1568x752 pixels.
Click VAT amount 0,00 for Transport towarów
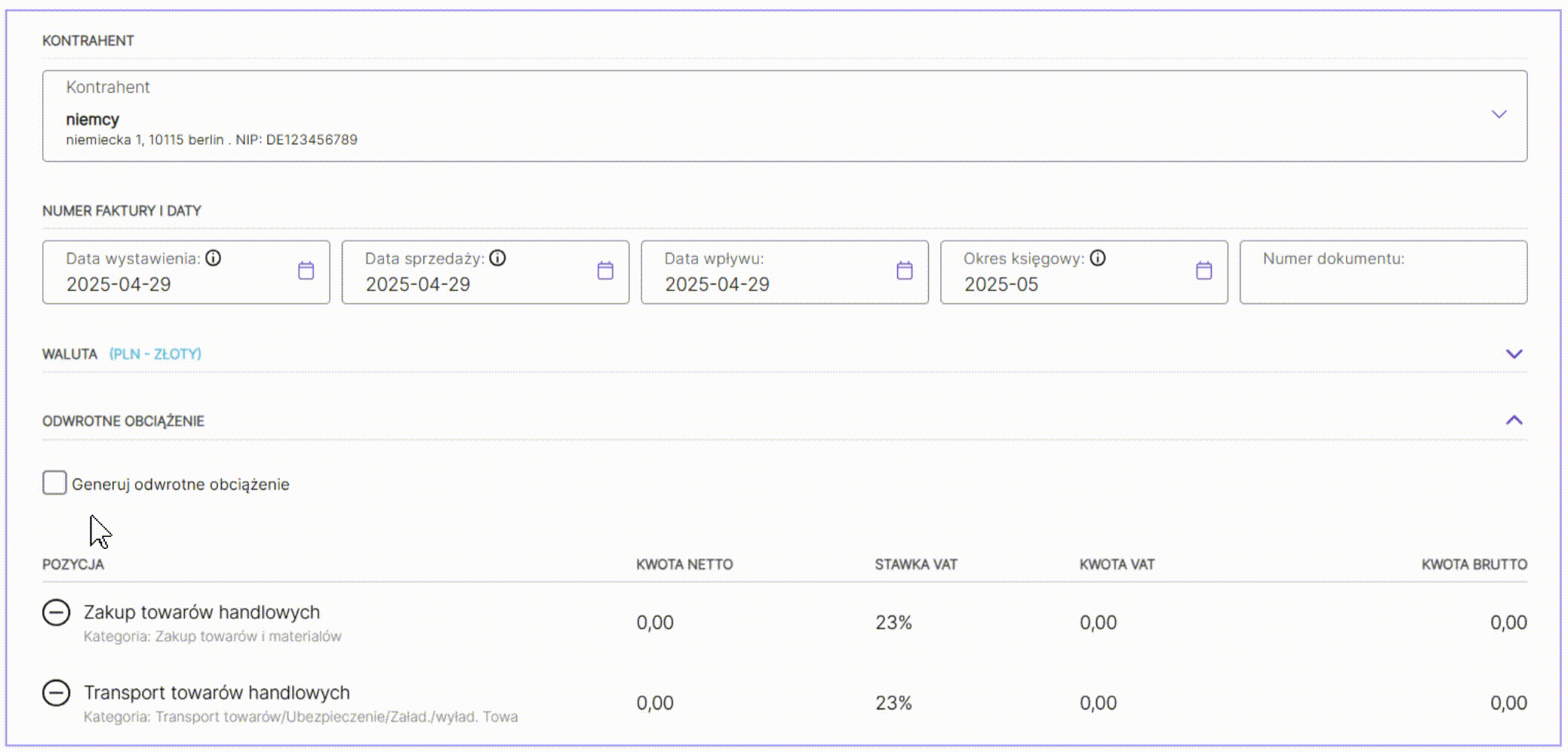1098,703
